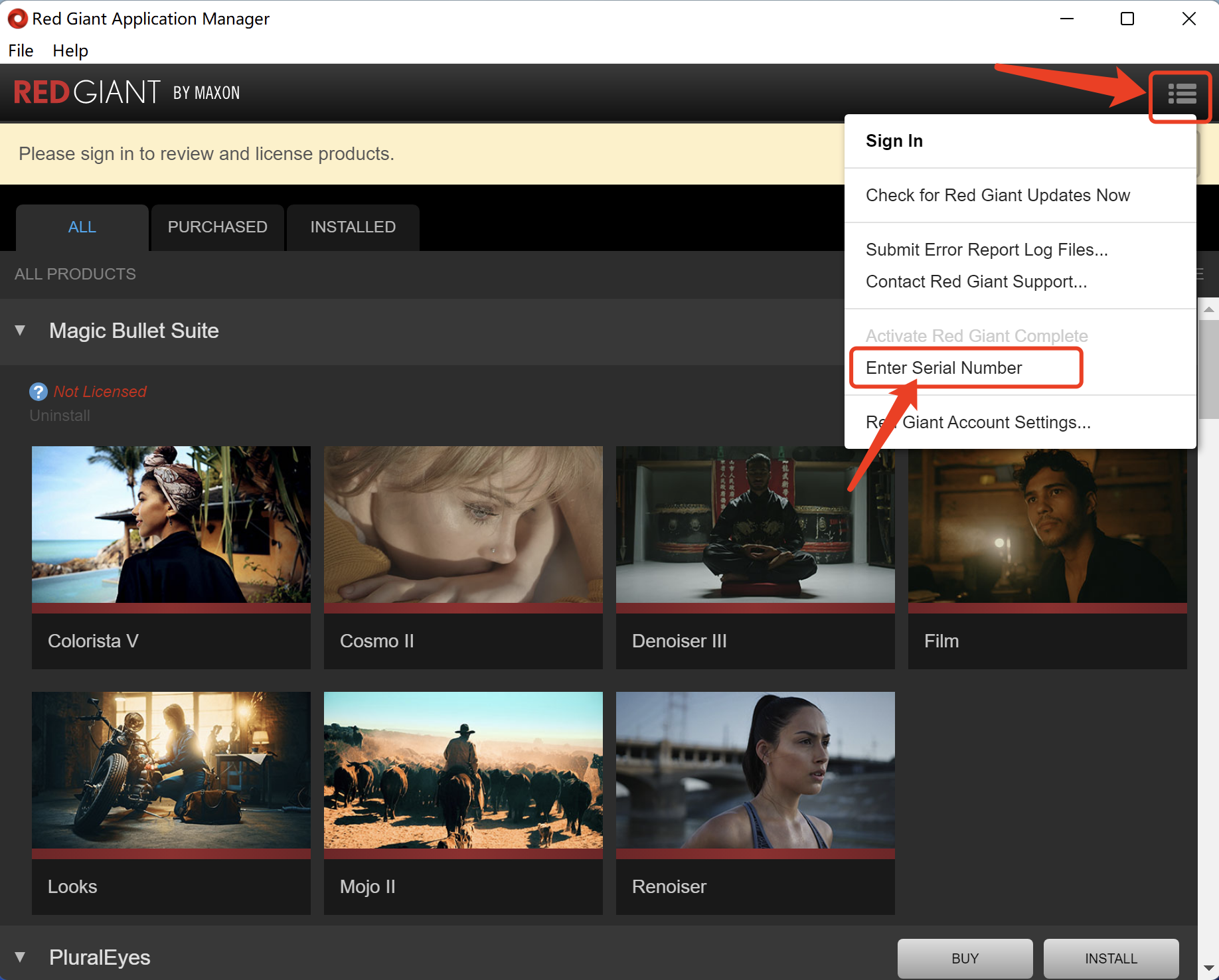Click the Red Giant by Maxon logo
Image resolution: width=1219 pixels, height=980 pixels.
coord(127,92)
